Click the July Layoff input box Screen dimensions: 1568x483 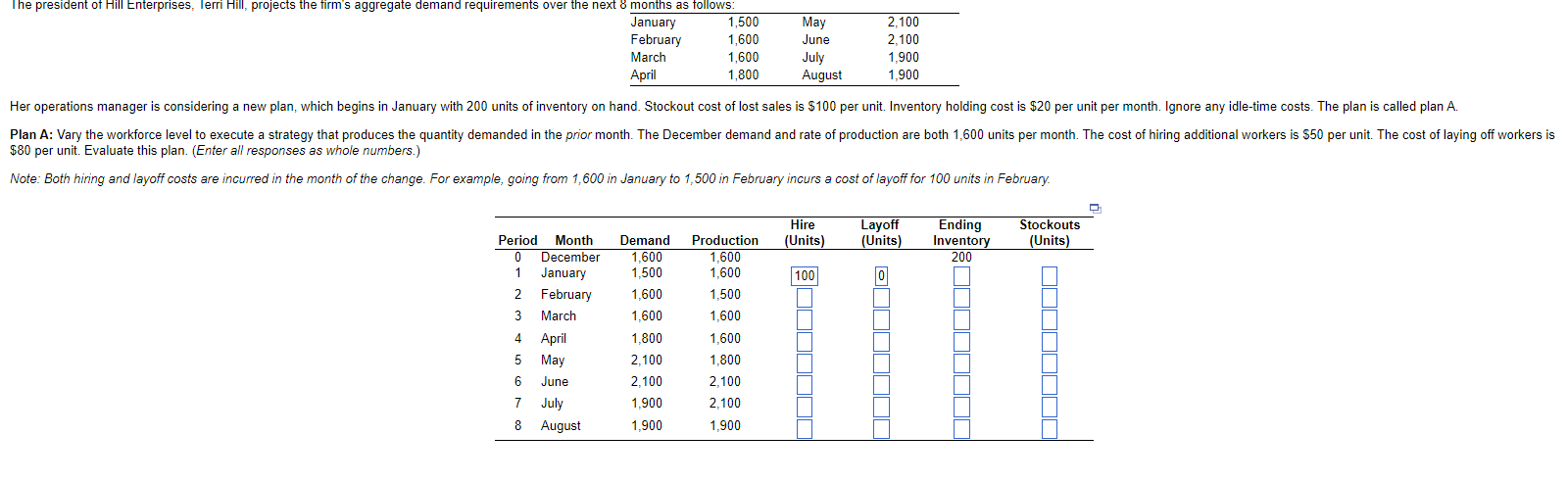(881, 407)
